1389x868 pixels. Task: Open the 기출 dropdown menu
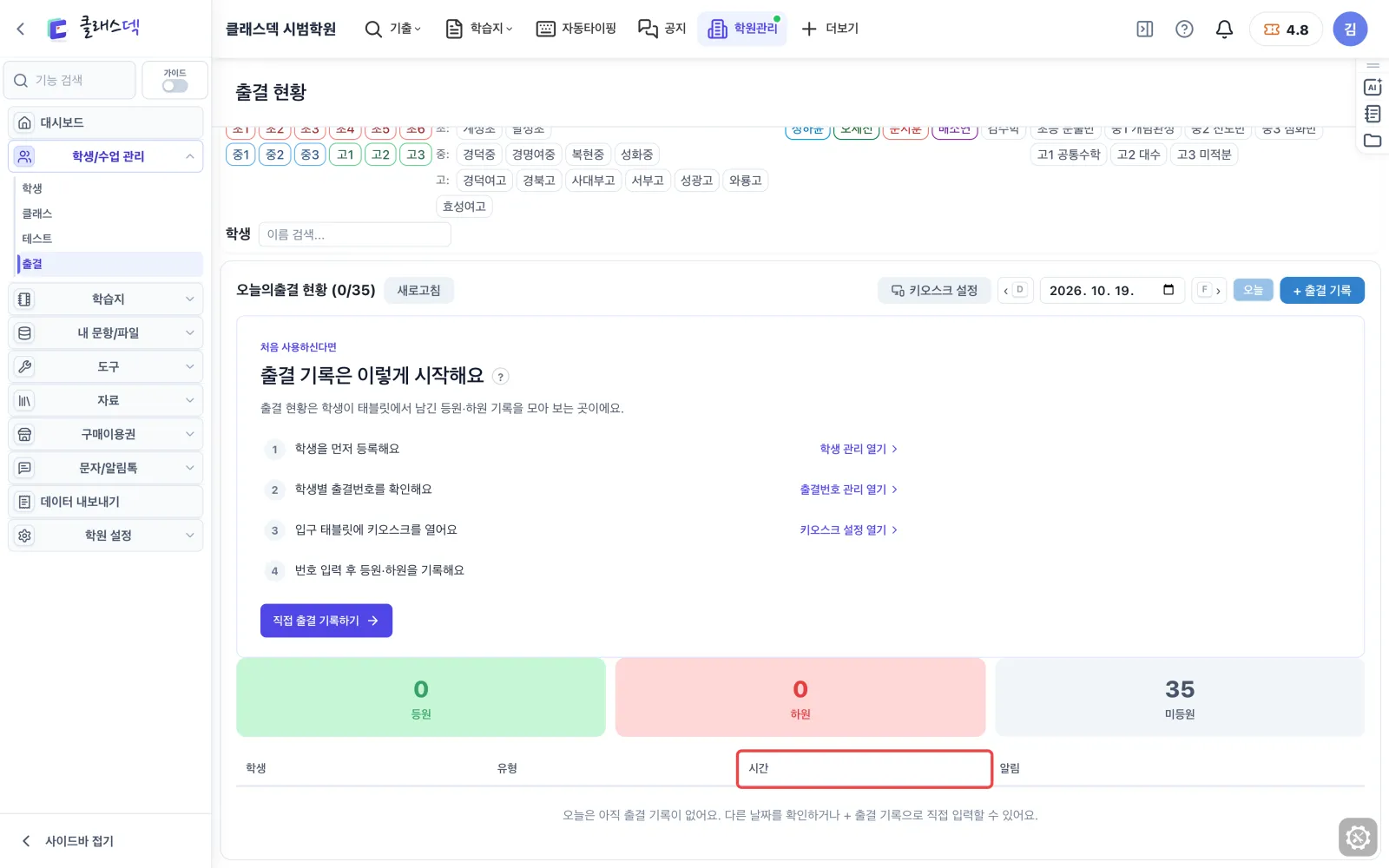coord(392,29)
